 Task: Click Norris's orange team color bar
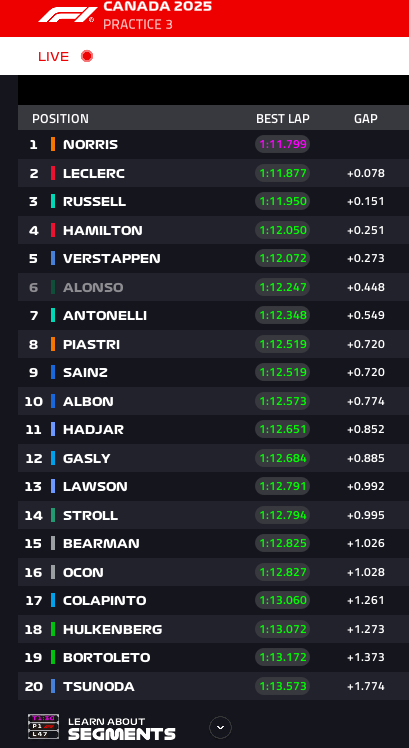pyautogui.click(x=53, y=144)
